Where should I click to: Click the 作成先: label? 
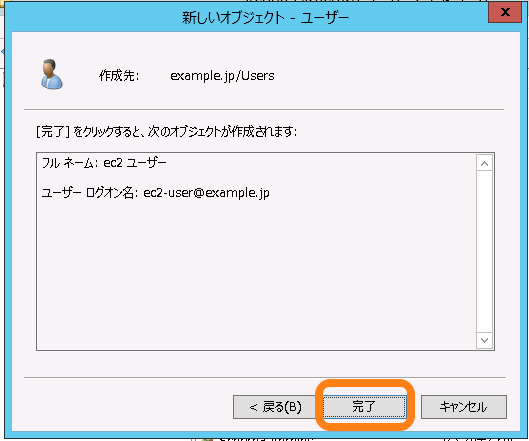point(119,76)
